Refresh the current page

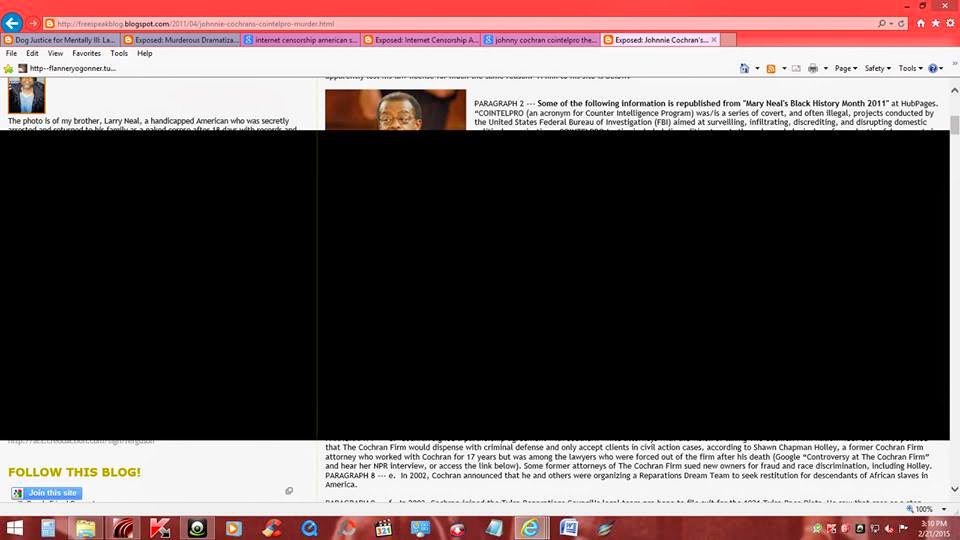[x=901, y=23]
